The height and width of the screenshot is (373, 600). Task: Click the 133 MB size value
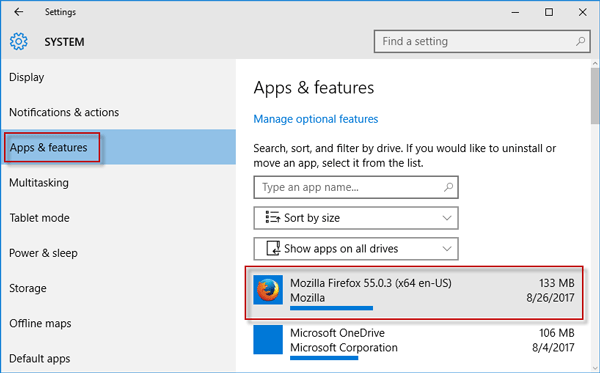(x=557, y=283)
